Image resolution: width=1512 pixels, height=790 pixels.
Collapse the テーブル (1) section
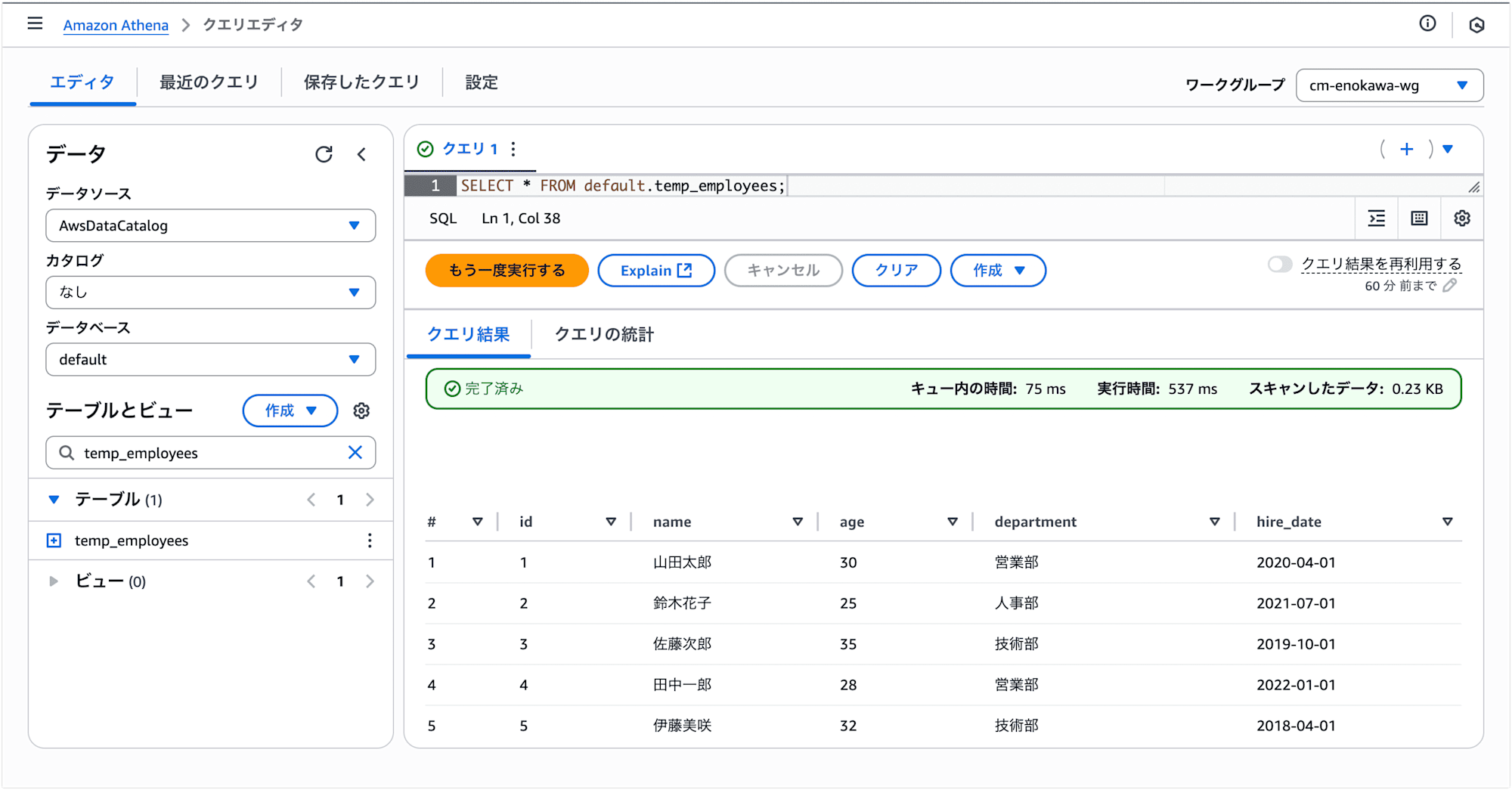tap(54, 500)
